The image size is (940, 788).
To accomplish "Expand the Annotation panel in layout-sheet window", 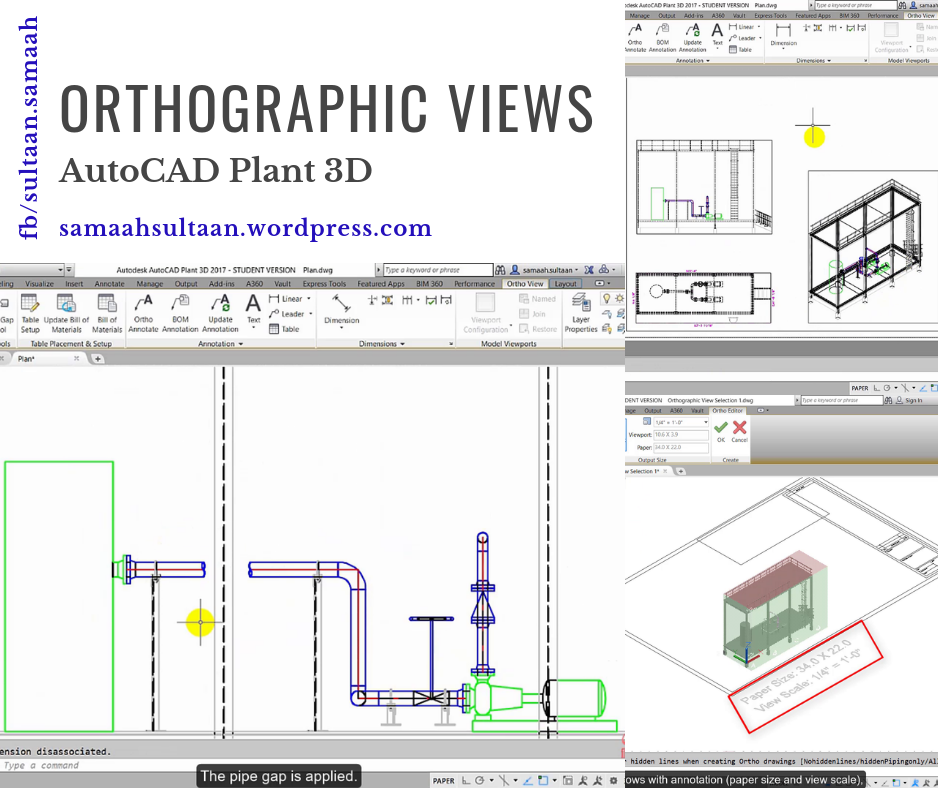I will point(693,61).
